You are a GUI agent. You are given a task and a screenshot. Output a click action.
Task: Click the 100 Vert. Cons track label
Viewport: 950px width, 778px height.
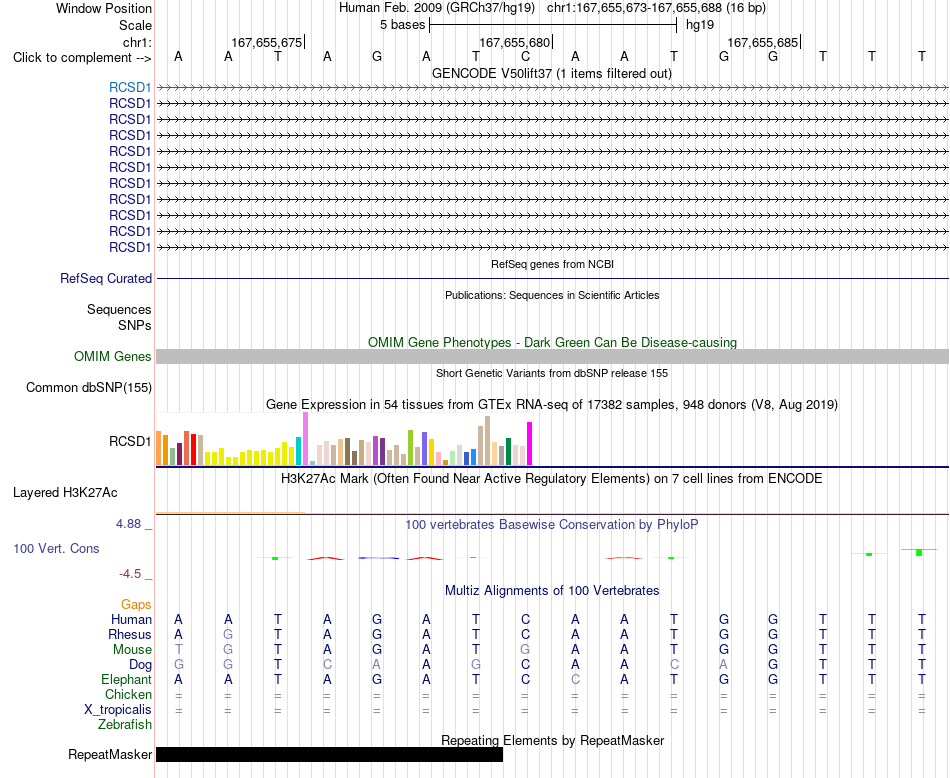[x=56, y=548]
